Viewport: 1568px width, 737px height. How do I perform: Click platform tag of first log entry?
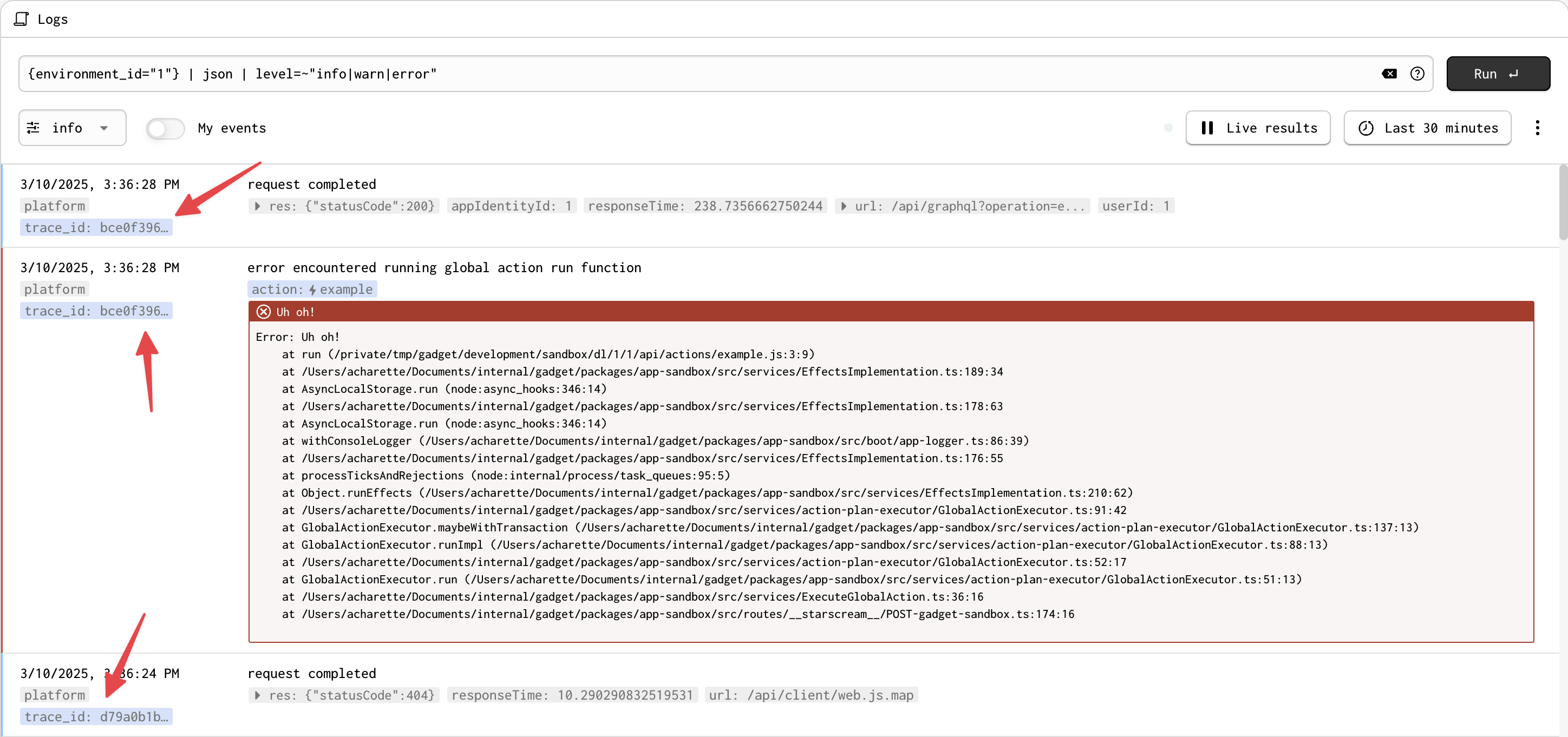pyautogui.click(x=55, y=206)
